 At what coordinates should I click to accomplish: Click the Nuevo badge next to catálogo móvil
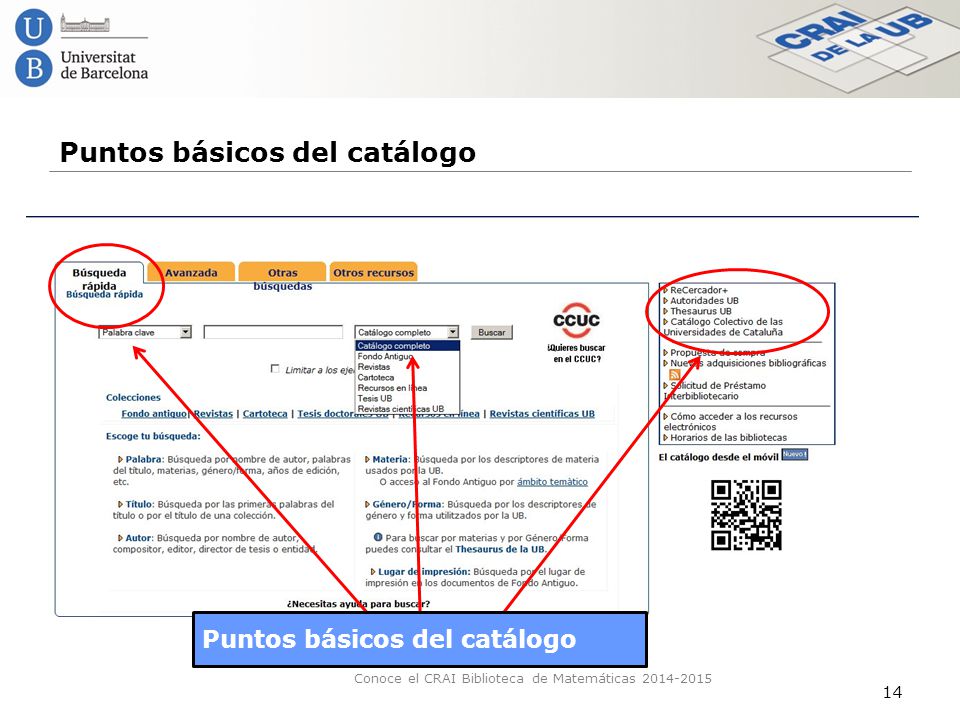[x=795, y=454]
